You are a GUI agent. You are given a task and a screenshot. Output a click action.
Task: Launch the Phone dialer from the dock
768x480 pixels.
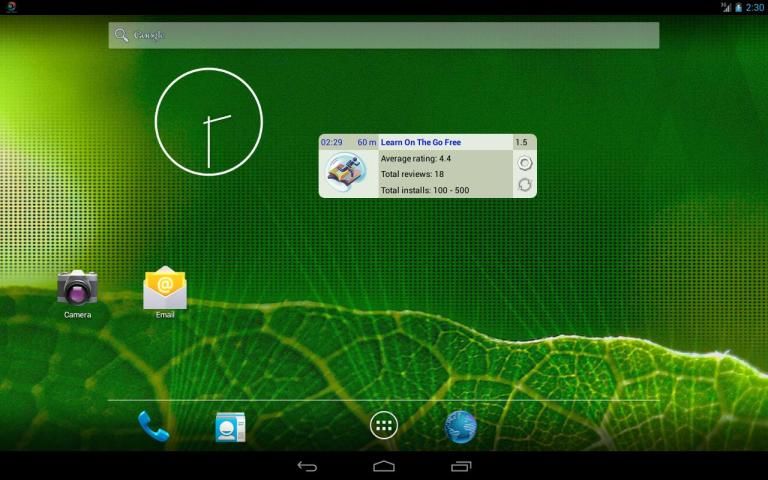click(153, 426)
